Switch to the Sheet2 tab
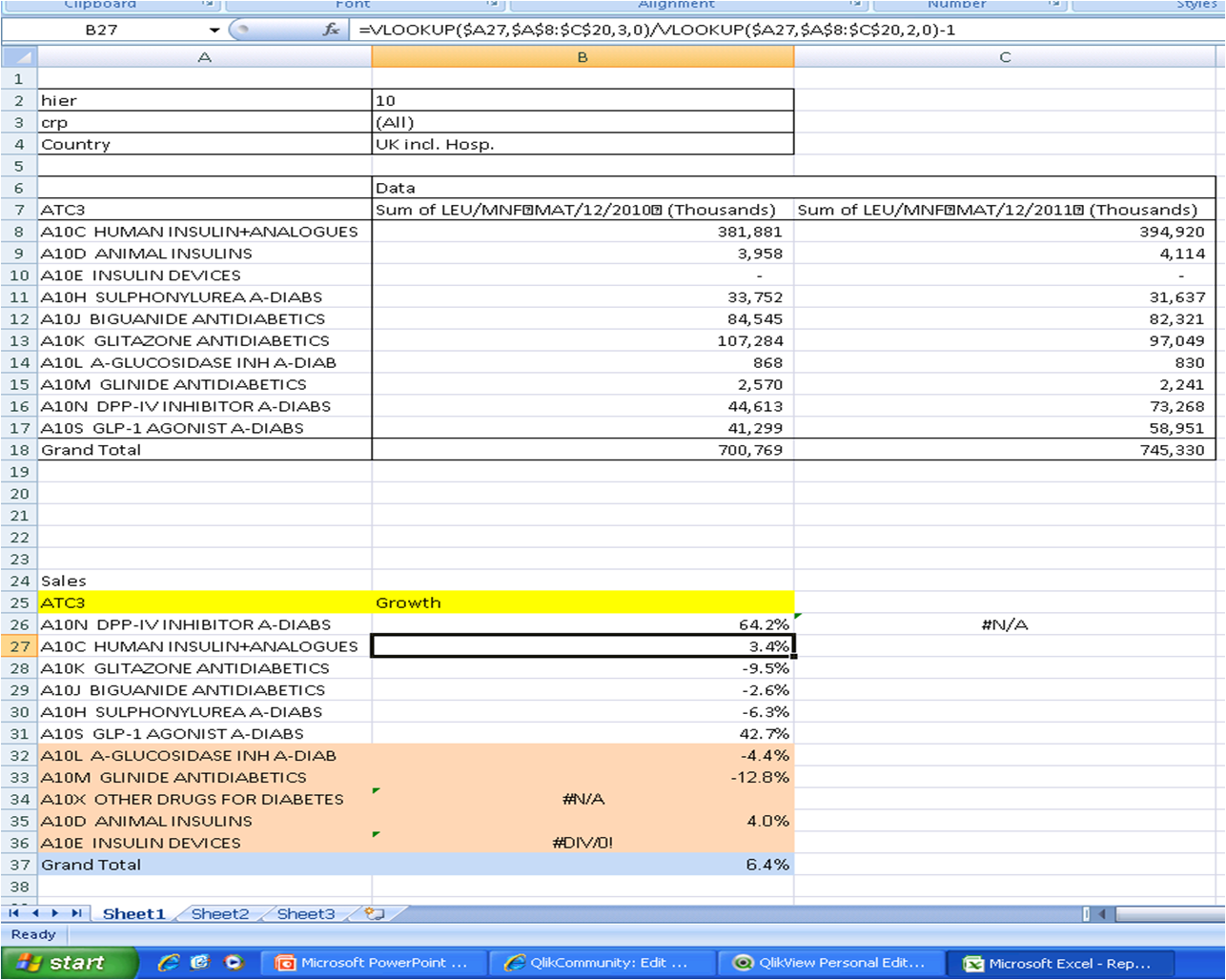Image resolution: width=1226 pixels, height=980 pixels. click(x=218, y=913)
